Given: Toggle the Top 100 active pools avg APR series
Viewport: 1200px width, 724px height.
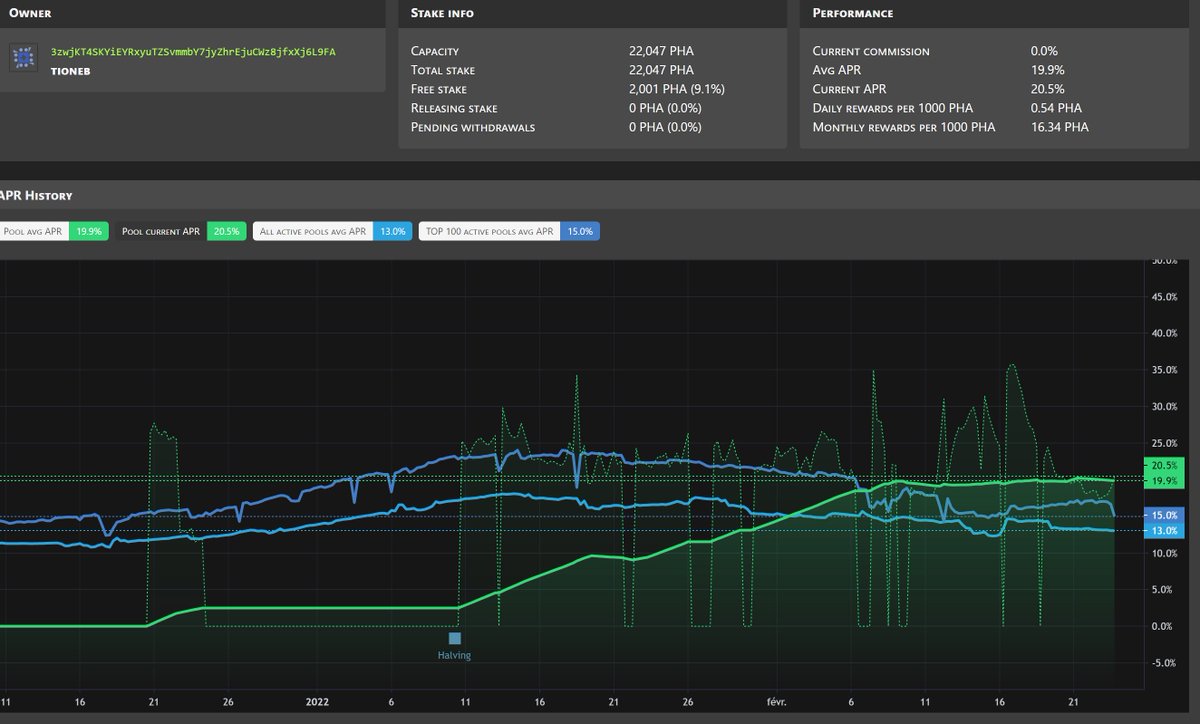Looking at the screenshot, I should [492, 230].
